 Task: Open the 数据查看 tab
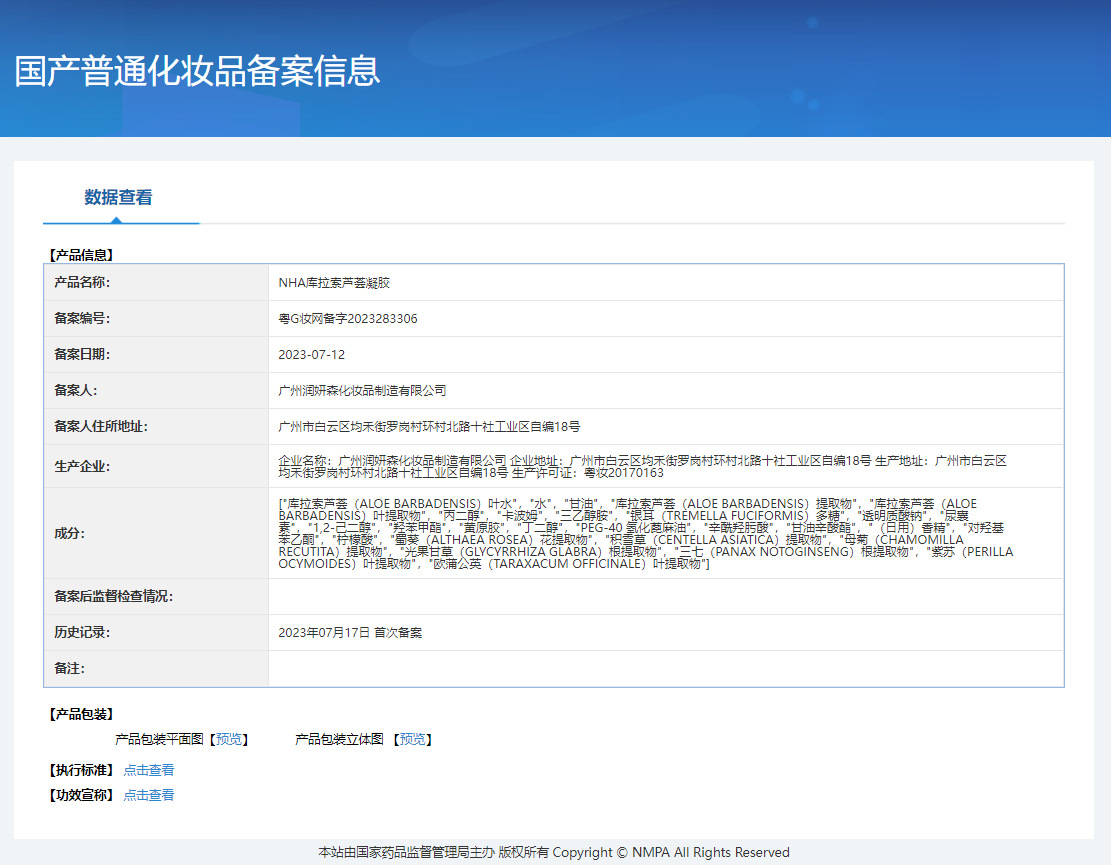[x=118, y=197]
